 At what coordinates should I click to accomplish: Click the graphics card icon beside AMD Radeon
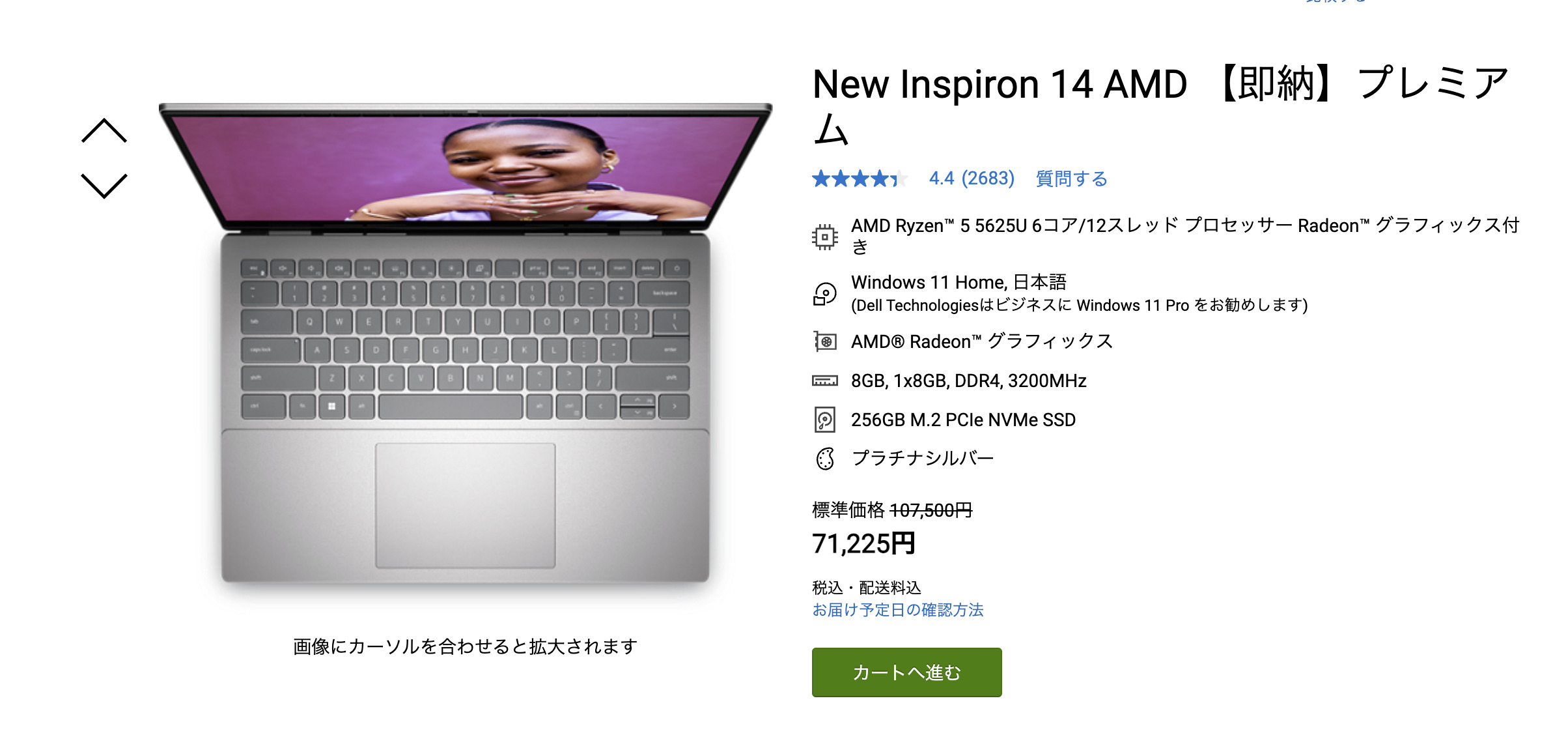tap(825, 341)
